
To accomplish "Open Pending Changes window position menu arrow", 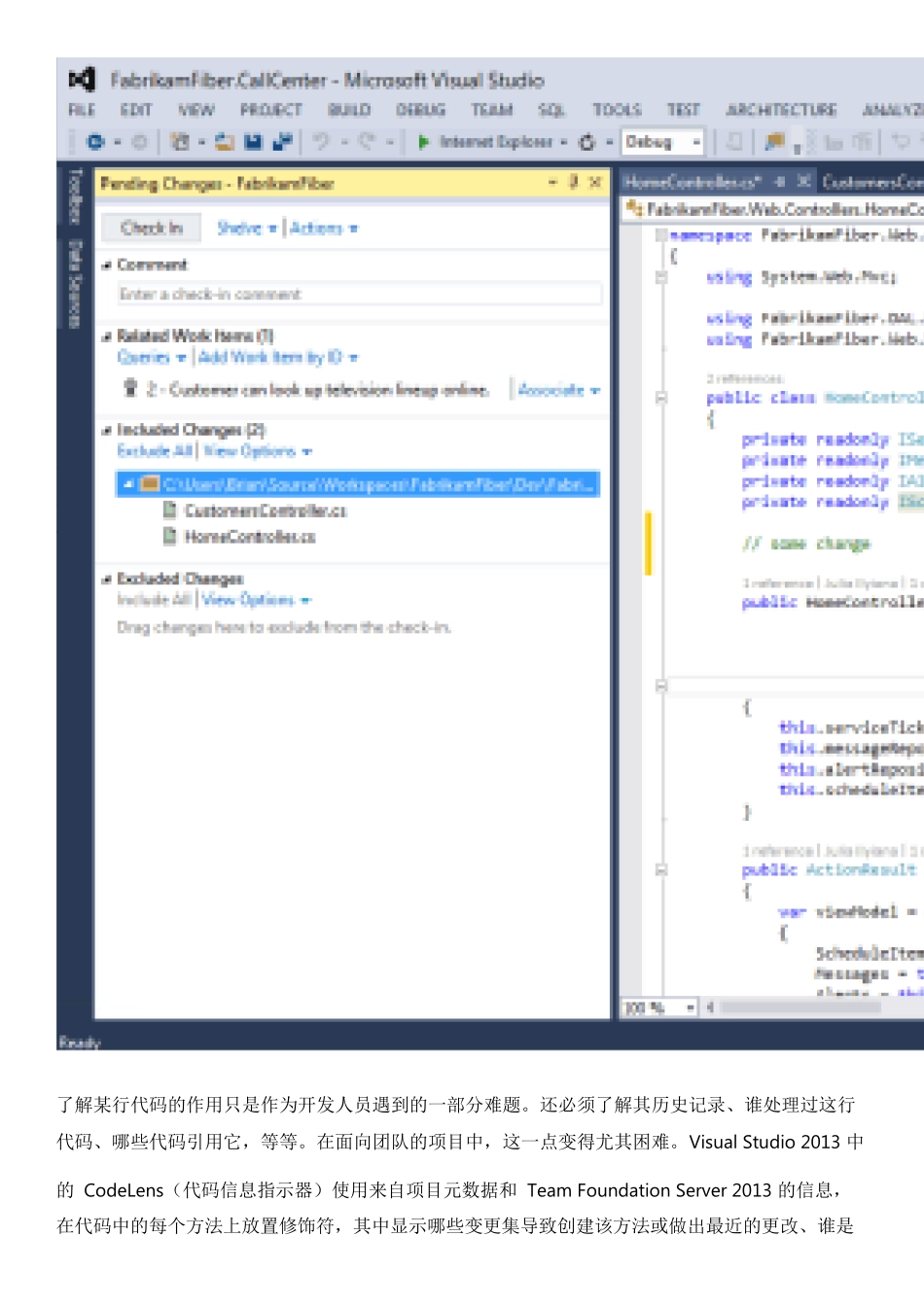I will coord(552,182).
